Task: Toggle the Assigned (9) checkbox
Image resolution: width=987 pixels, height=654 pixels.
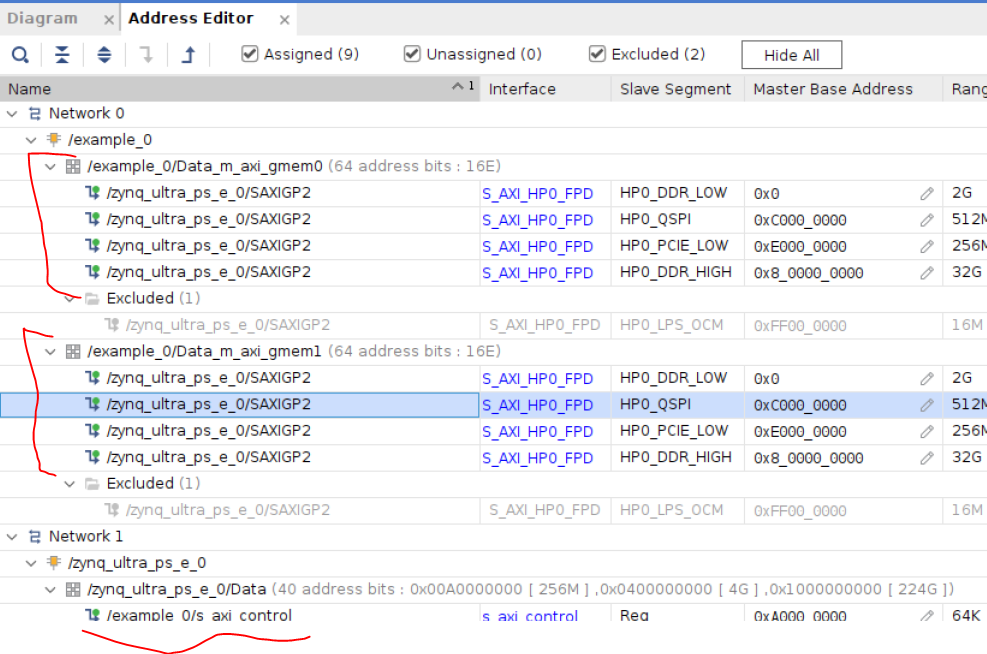Action: [x=250, y=54]
